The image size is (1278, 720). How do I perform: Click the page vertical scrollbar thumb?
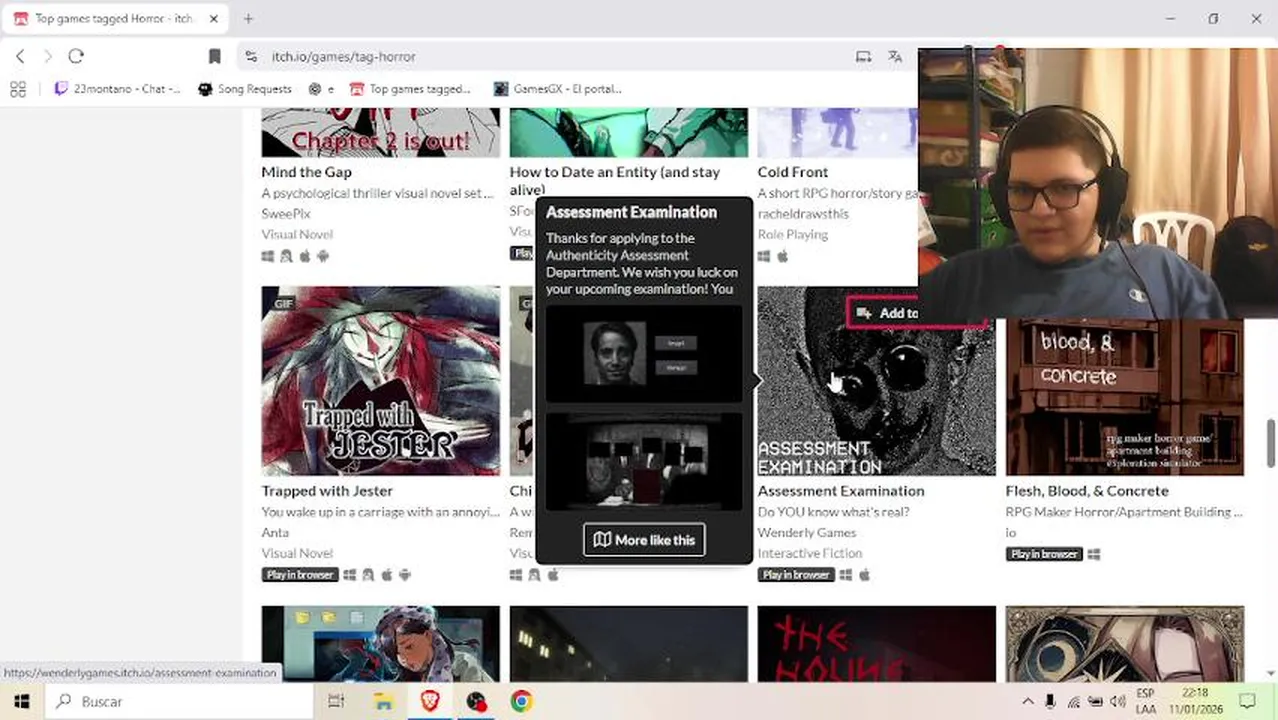(1271, 443)
